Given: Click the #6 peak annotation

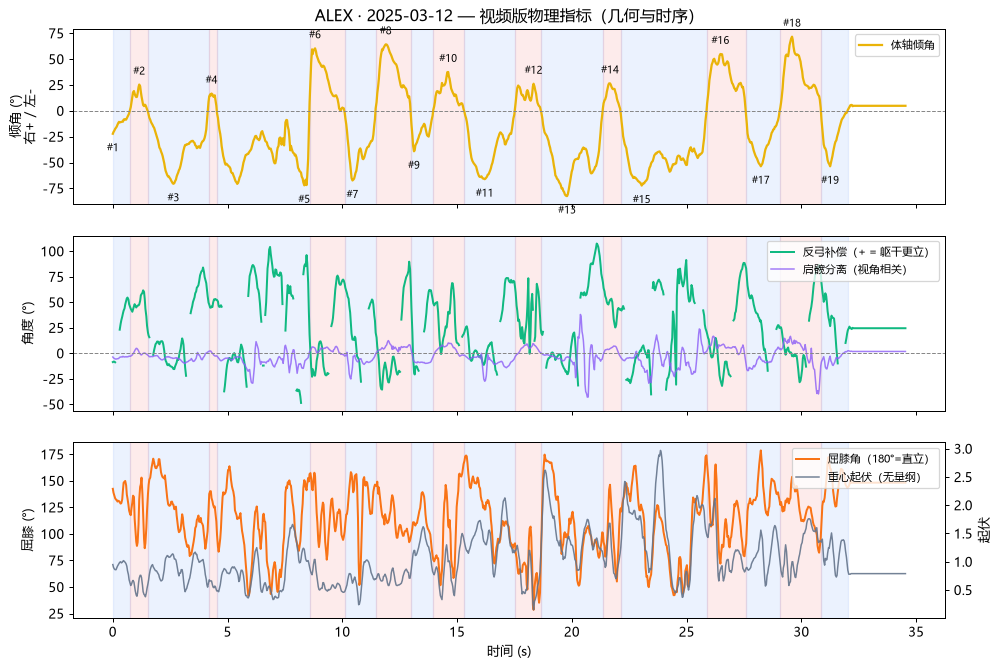Looking at the screenshot, I should pyautogui.click(x=315, y=34).
